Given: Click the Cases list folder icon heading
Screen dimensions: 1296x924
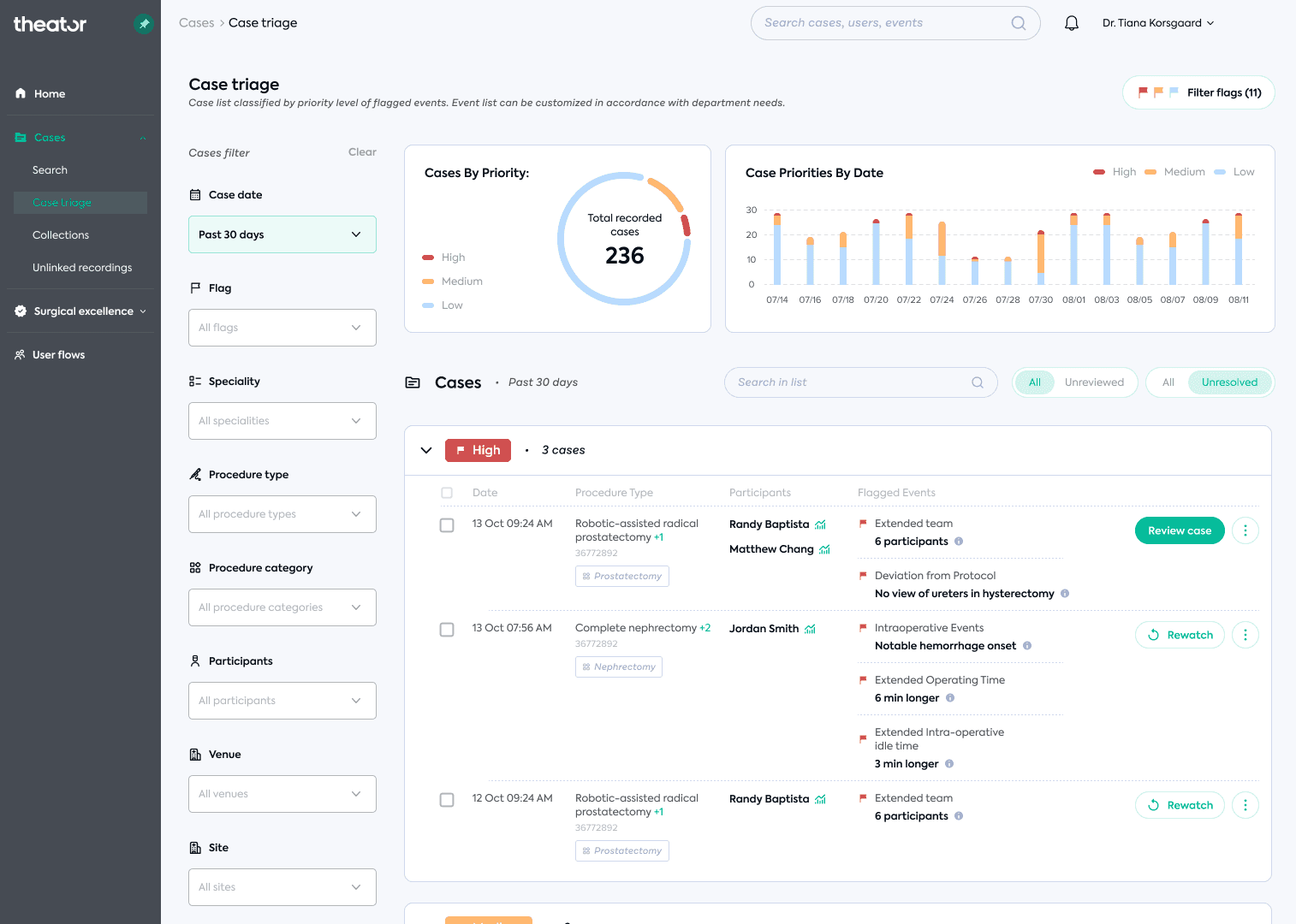Looking at the screenshot, I should tap(413, 382).
